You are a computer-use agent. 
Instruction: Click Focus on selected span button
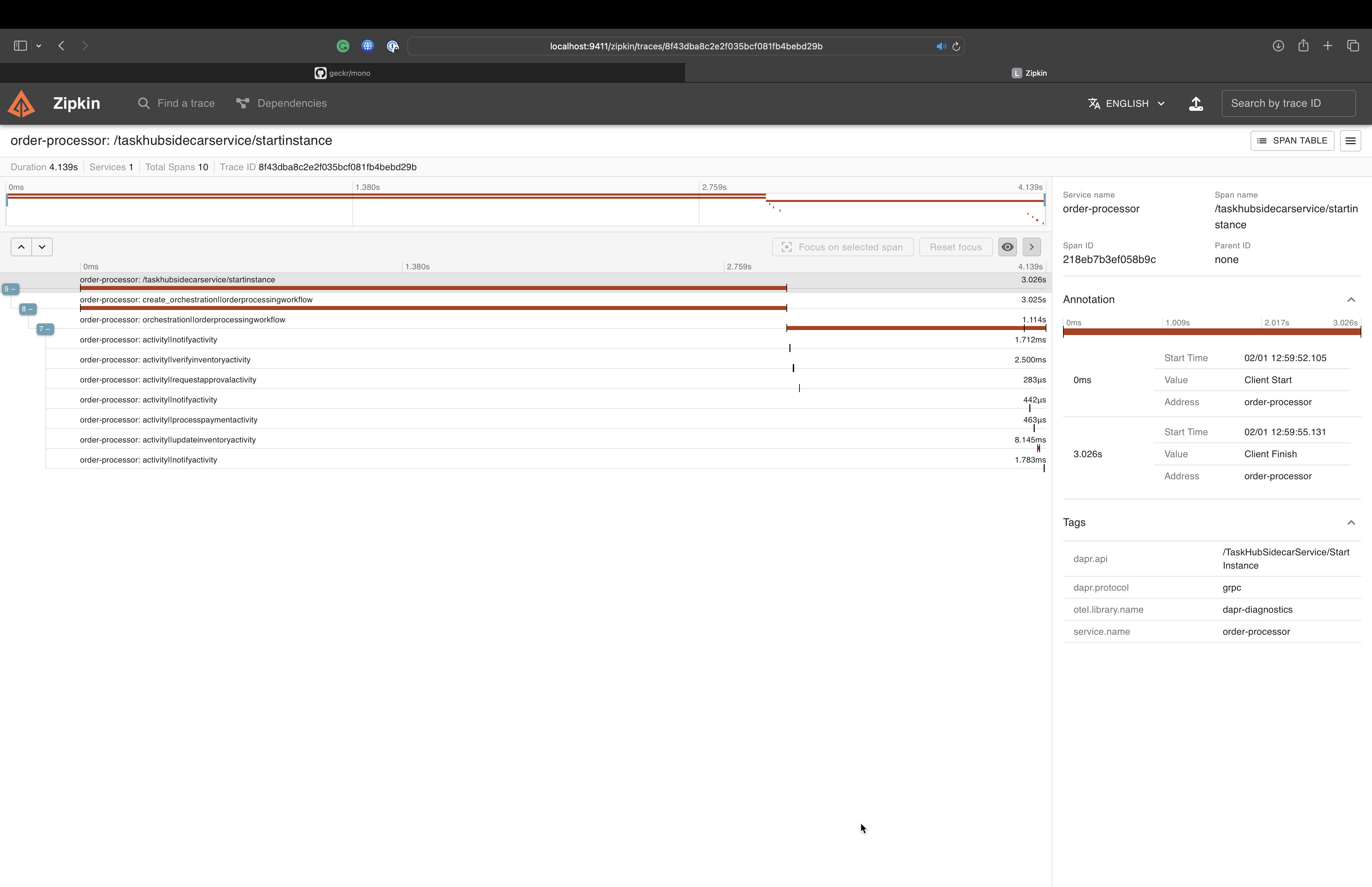click(842, 247)
